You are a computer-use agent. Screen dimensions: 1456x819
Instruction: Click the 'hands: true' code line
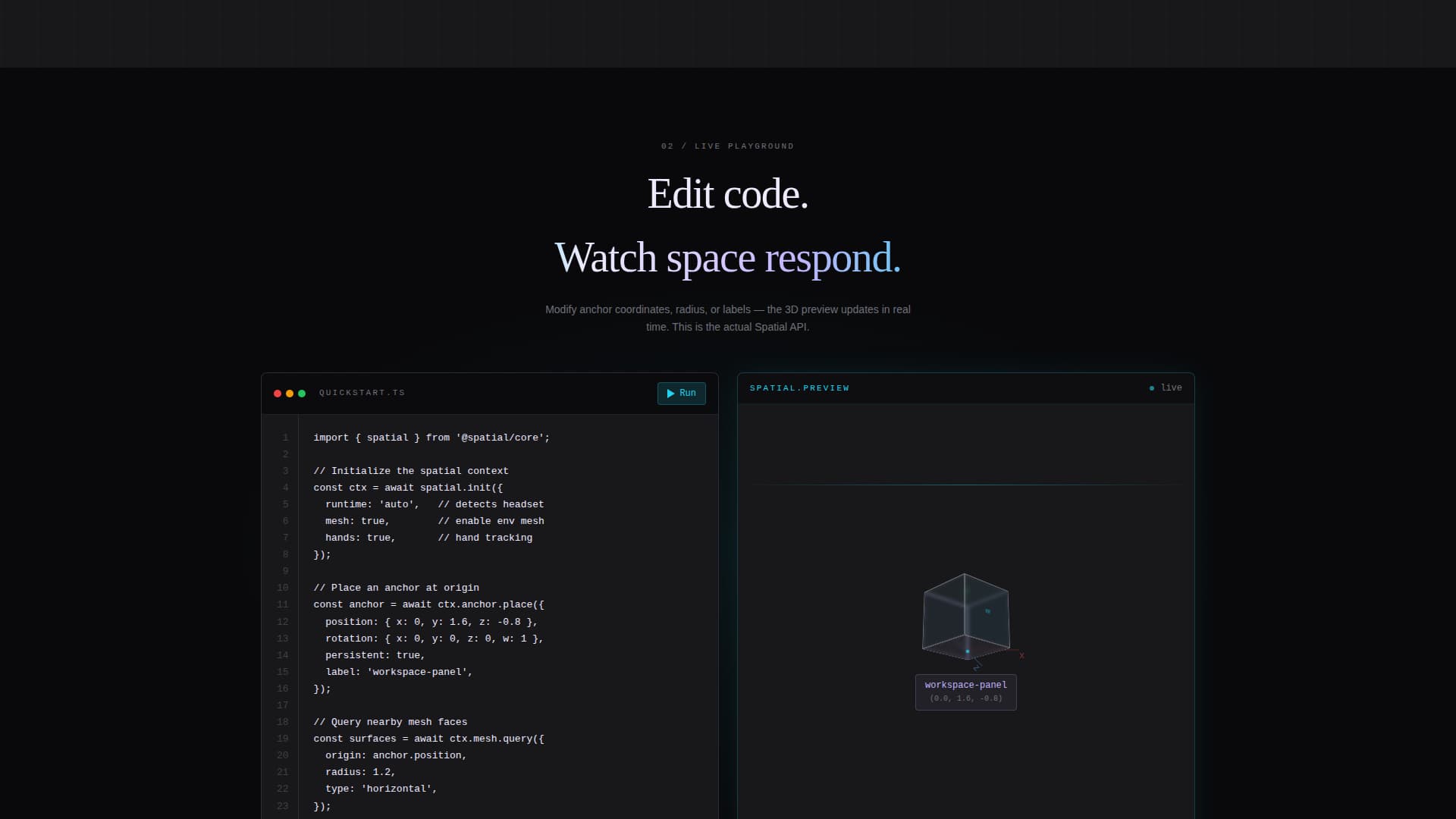428,538
